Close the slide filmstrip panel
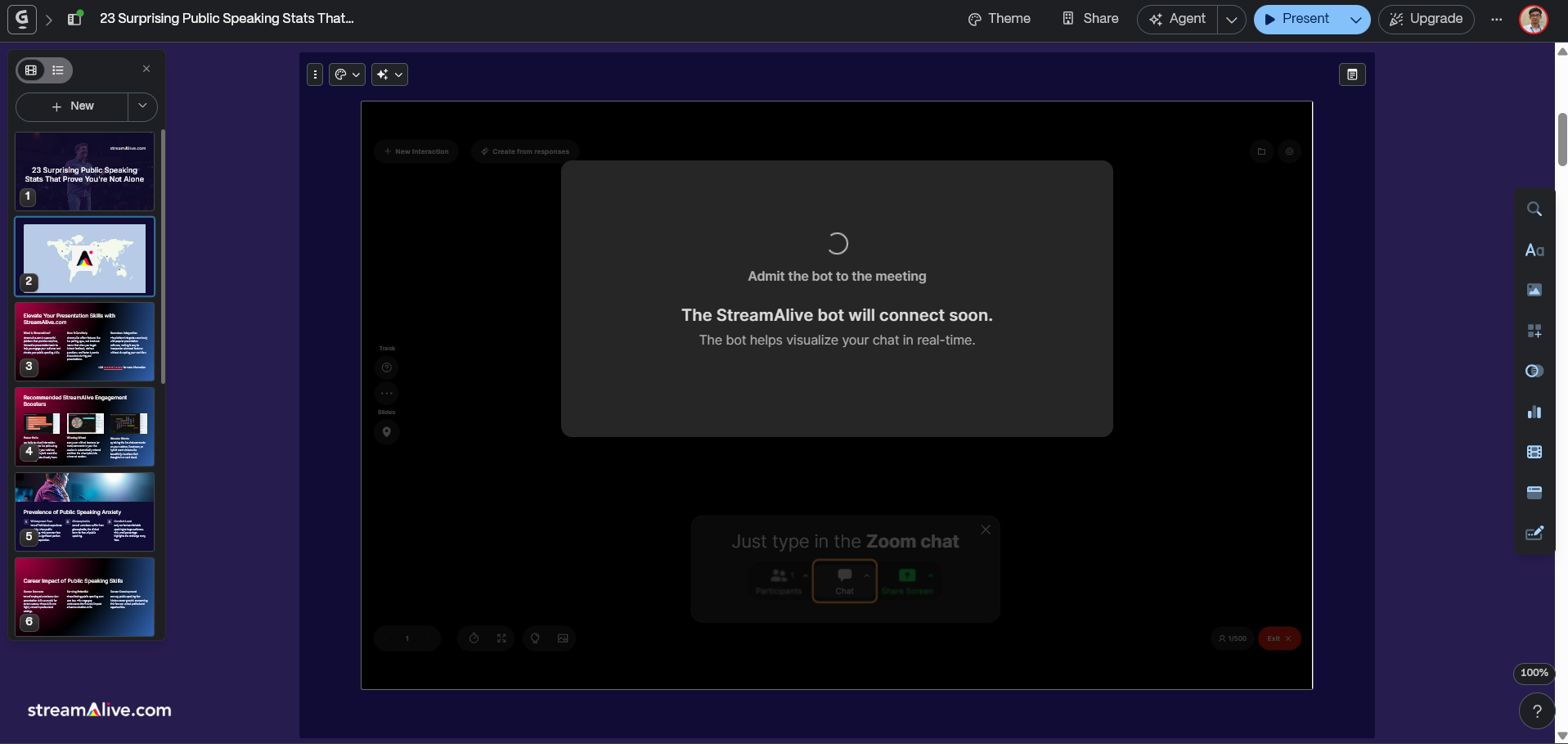Screen dimensions: 1568x744 point(146,69)
